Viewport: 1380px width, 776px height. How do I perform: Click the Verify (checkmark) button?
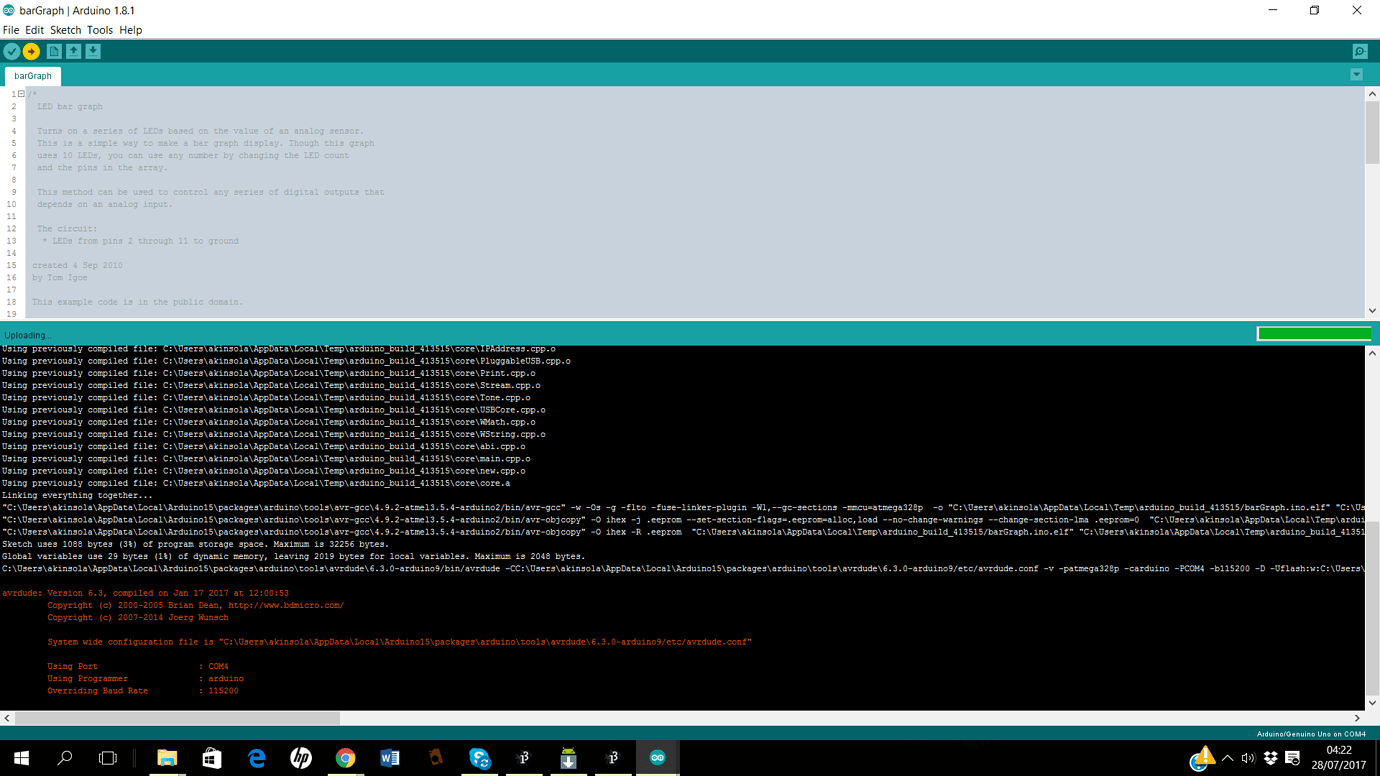click(x=13, y=50)
